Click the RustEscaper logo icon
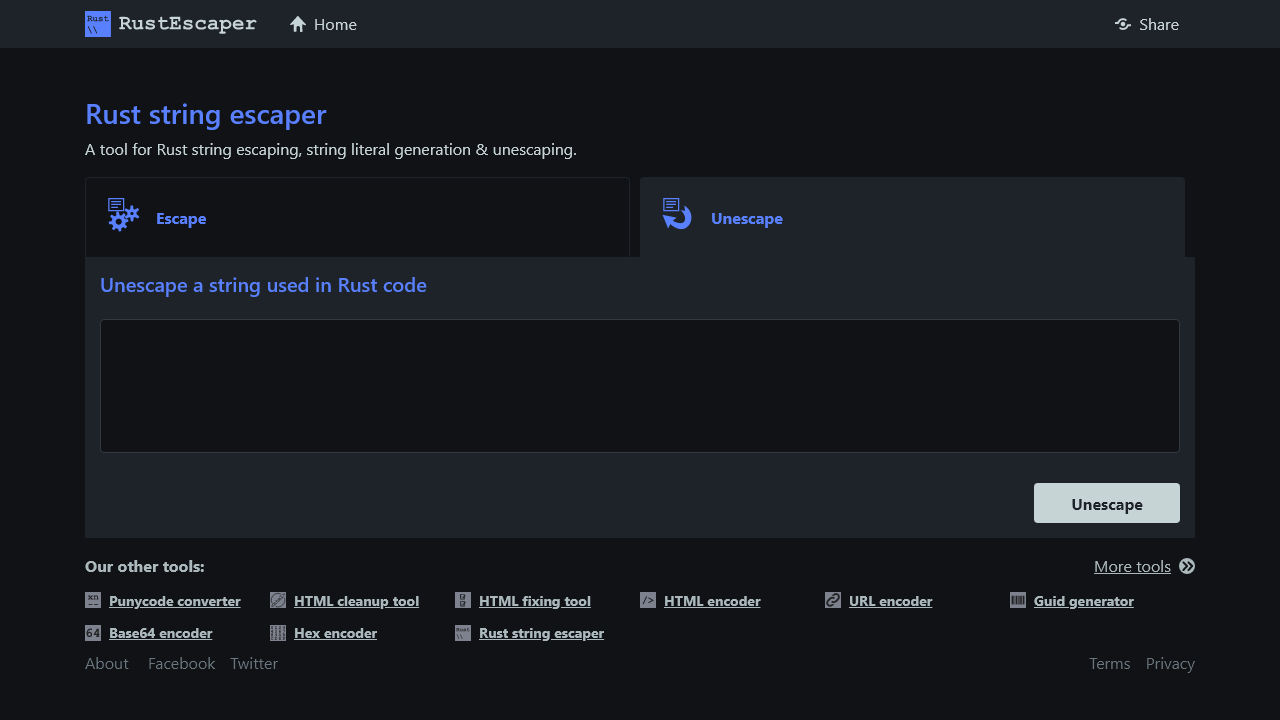The width and height of the screenshot is (1280, 720). (x=98, y=24)
